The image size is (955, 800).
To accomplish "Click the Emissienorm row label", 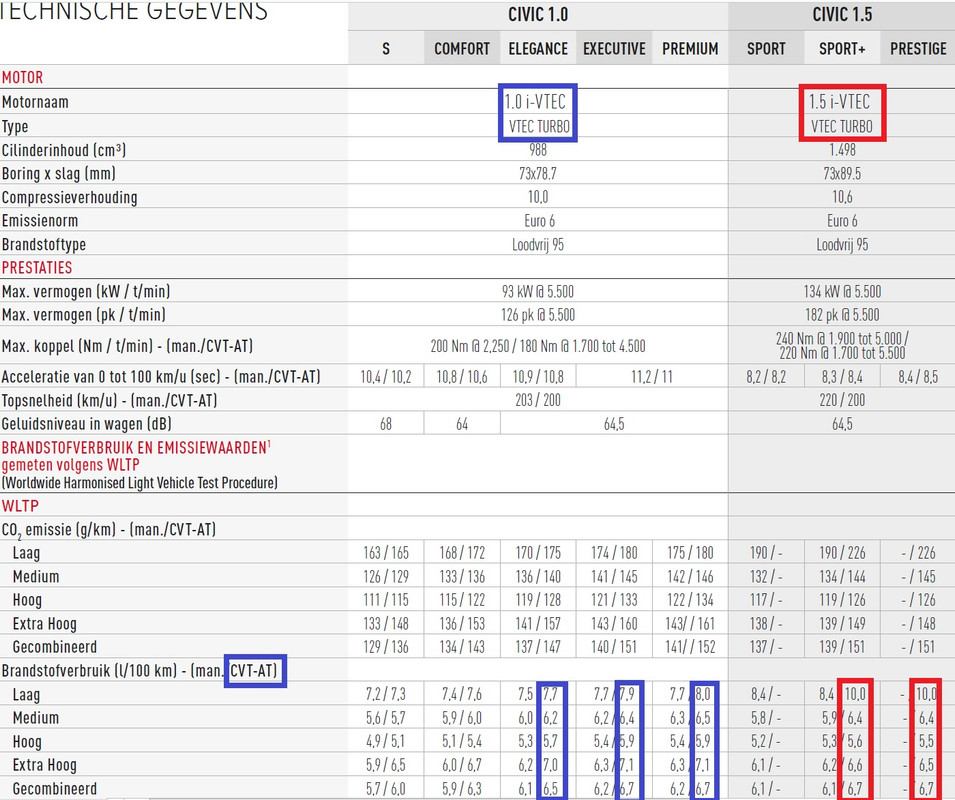I will tap(40, 220).
